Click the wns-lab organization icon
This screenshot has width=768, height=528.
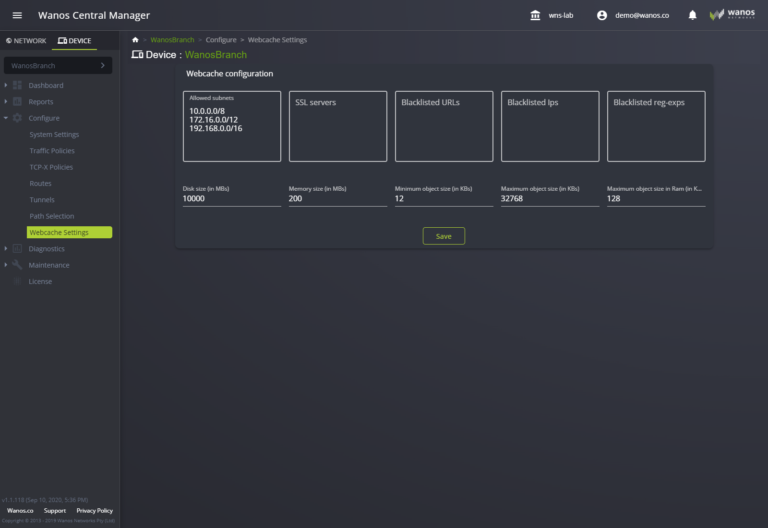coord(535,15)
